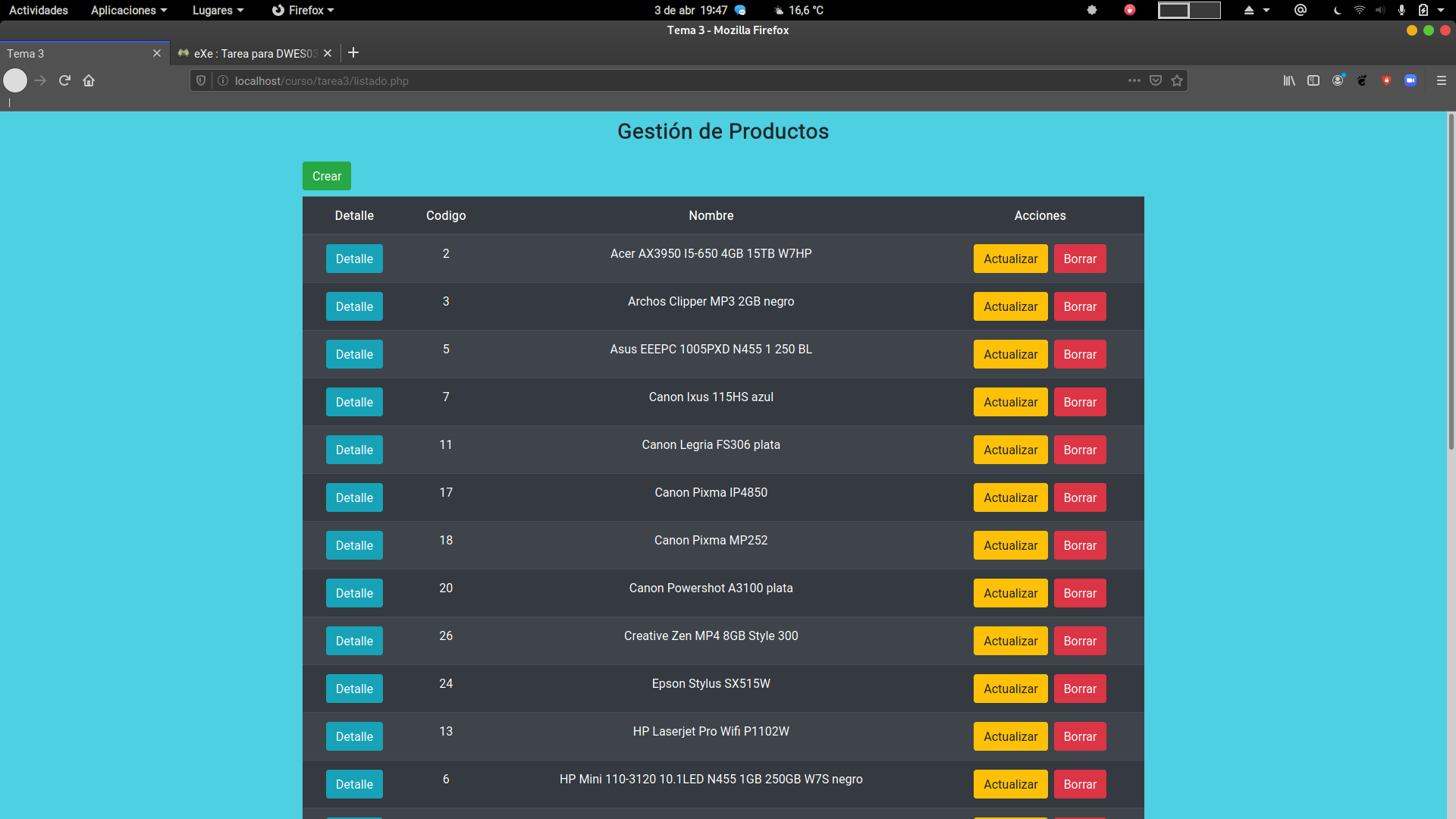Screen dimensions: 1456x819
Task: Click the red coffee cup tray icon
Action: (x=1130, y=10)
